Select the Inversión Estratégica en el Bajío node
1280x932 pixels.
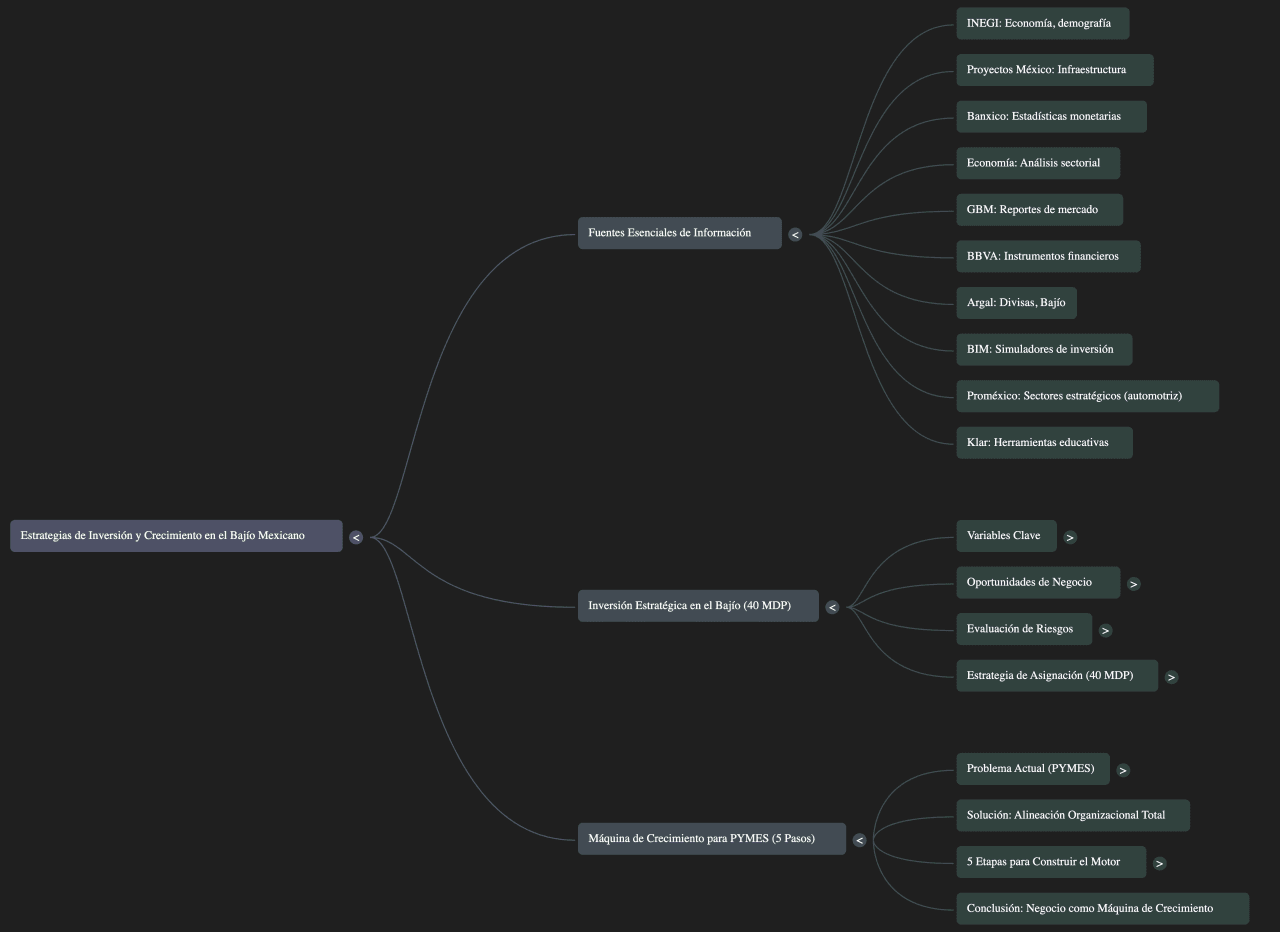click(698, 606)
